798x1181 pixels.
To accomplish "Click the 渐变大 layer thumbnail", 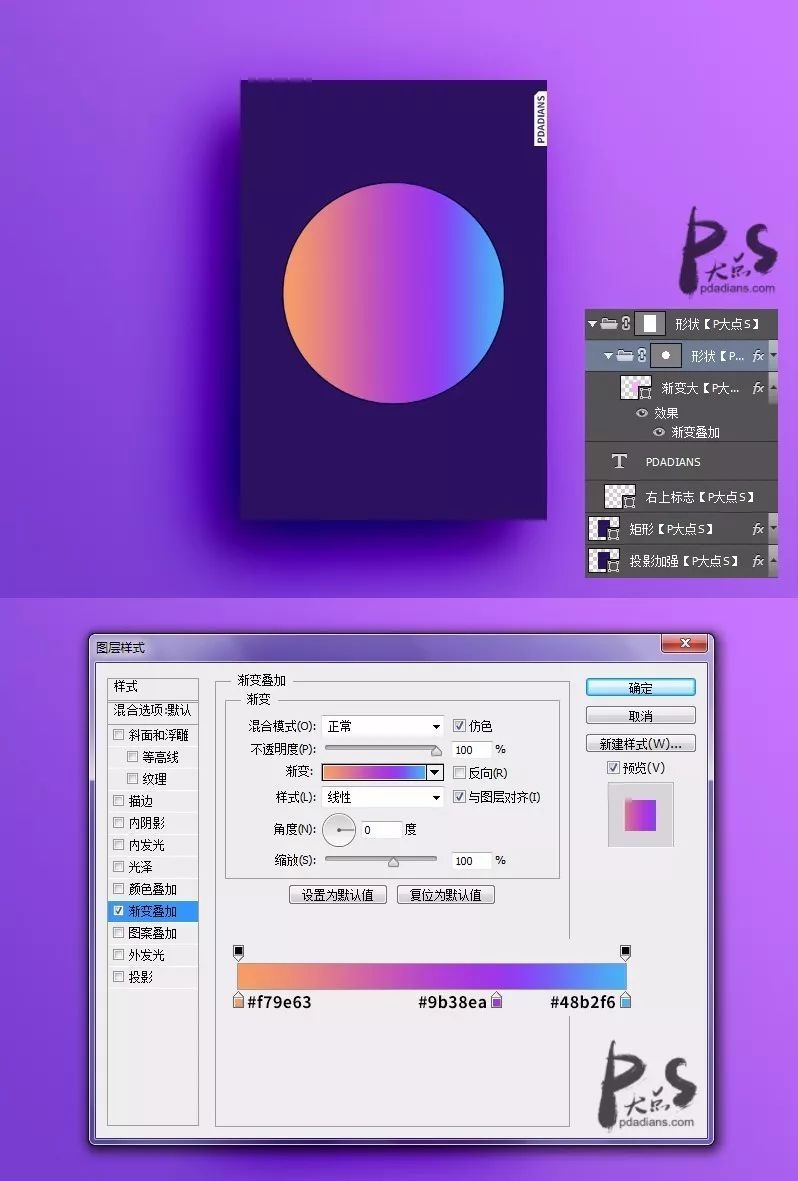I will coord(635,389).
